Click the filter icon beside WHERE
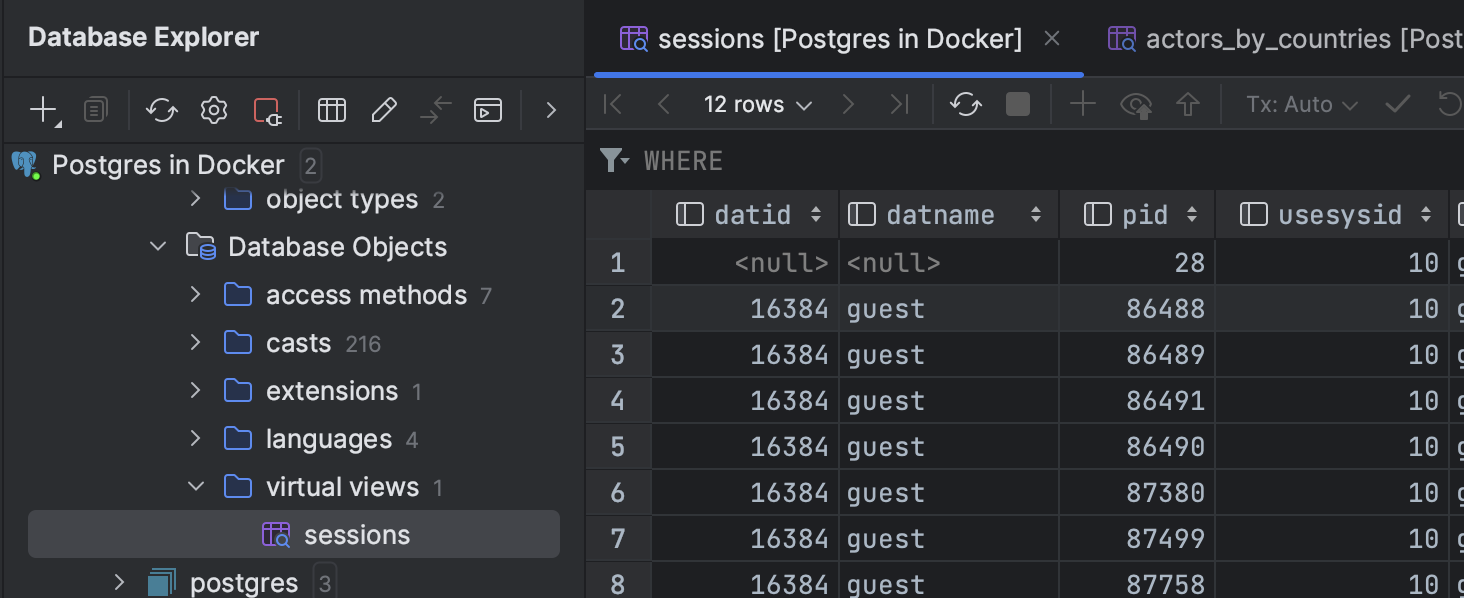Image resolution: width=1464 pixels, height=598 pixels. pos(613,160)
